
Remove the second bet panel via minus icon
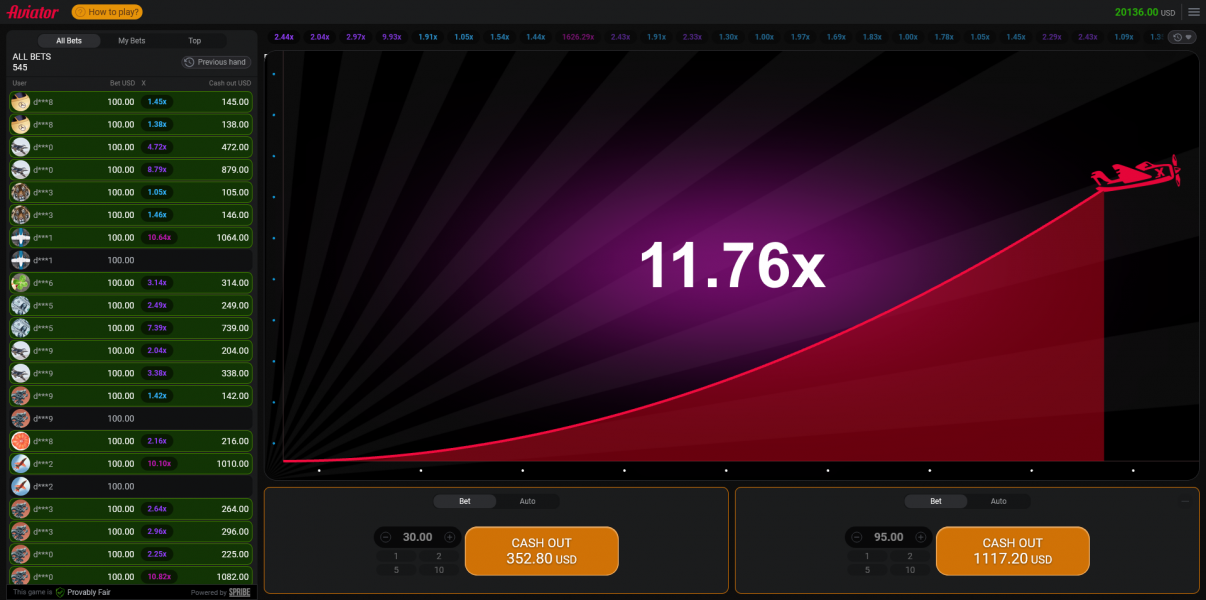point(1185,501)
